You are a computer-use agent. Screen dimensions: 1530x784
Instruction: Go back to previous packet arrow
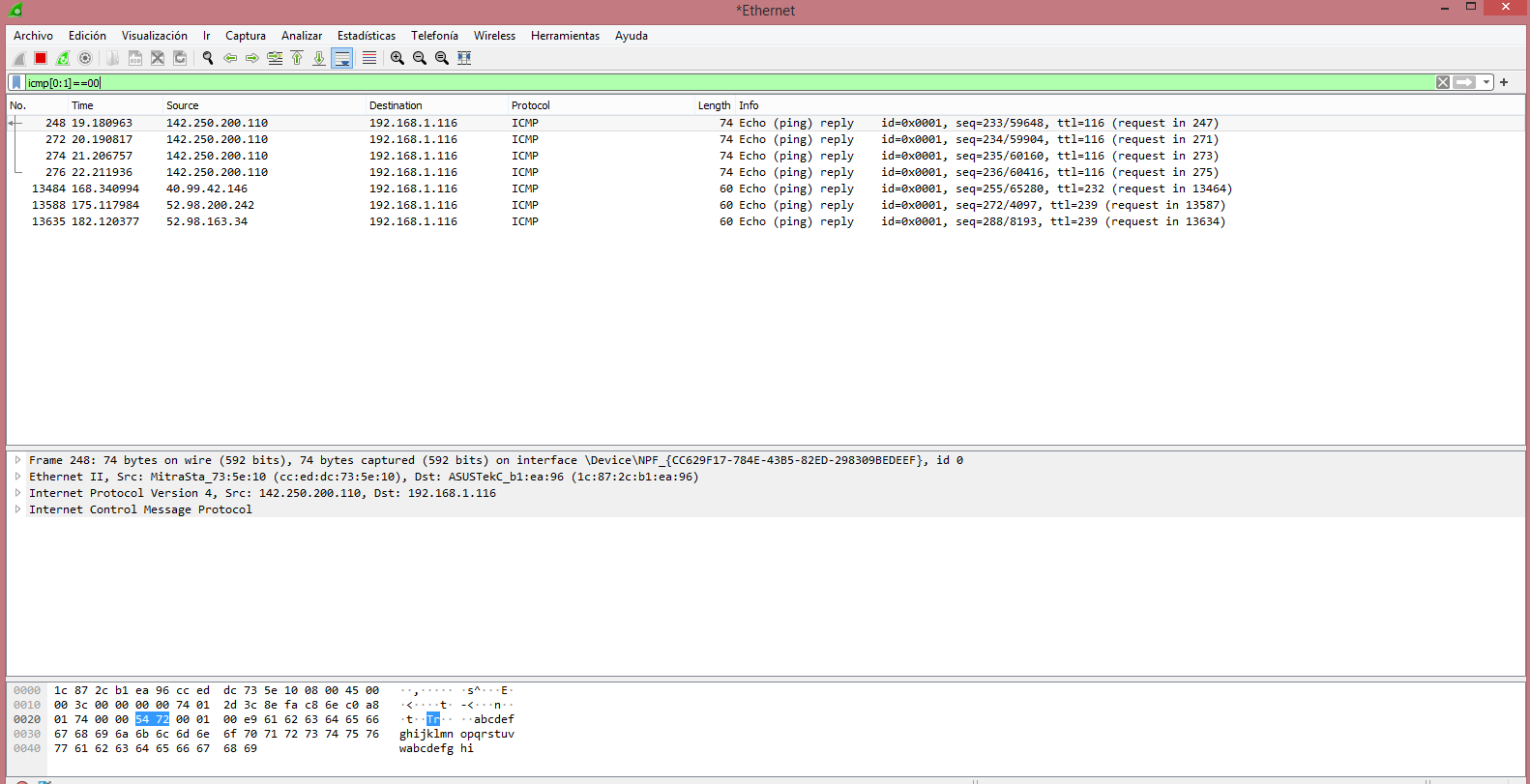pos(230,58)
